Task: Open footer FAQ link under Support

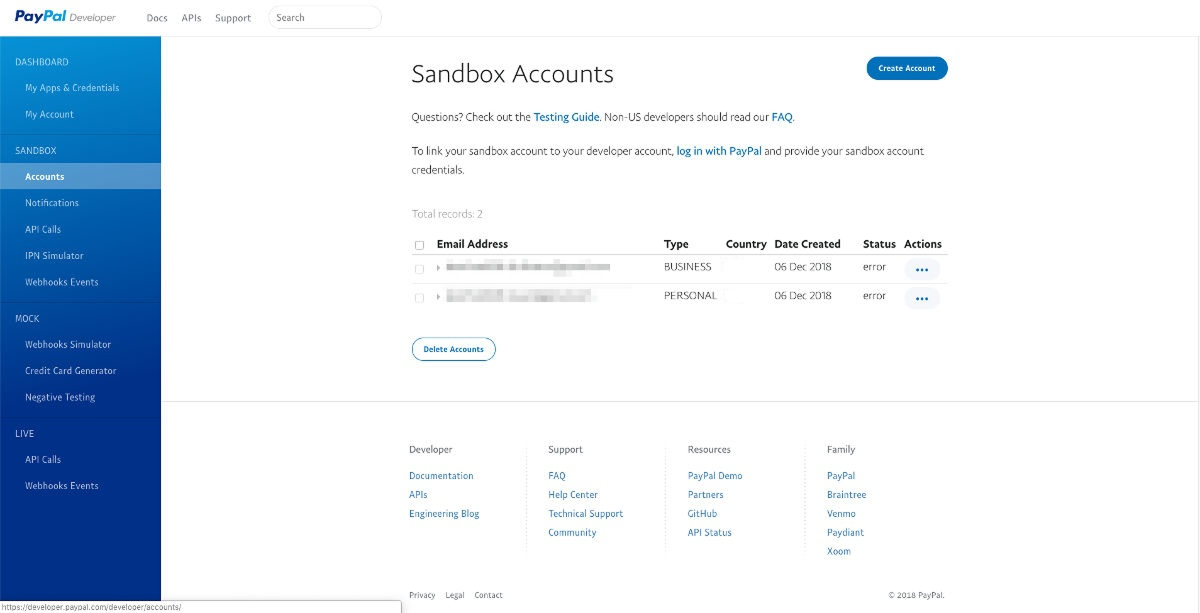Action: click(x=556, y=476)
